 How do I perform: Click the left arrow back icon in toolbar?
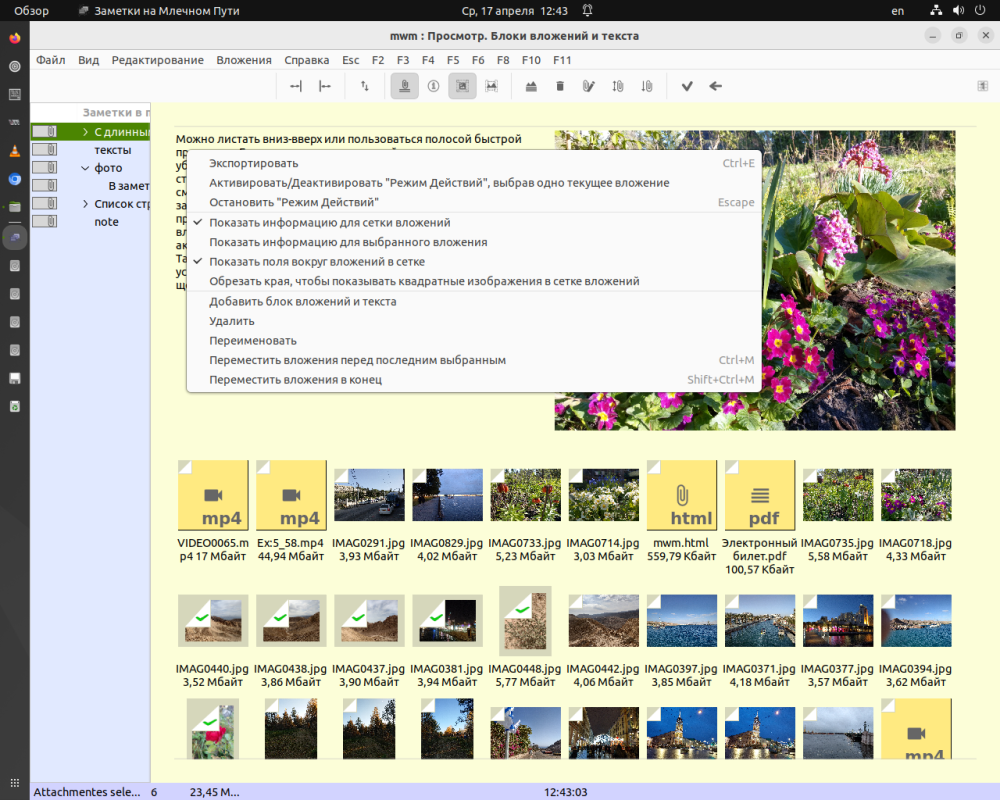click(716, 87)
